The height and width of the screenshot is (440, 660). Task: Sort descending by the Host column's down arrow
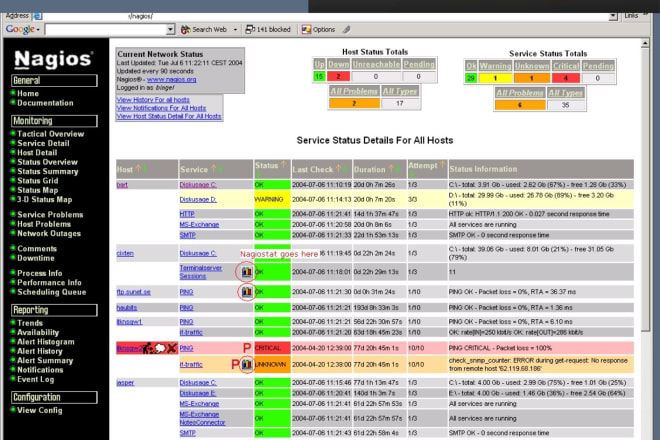[x=145, y=169]
